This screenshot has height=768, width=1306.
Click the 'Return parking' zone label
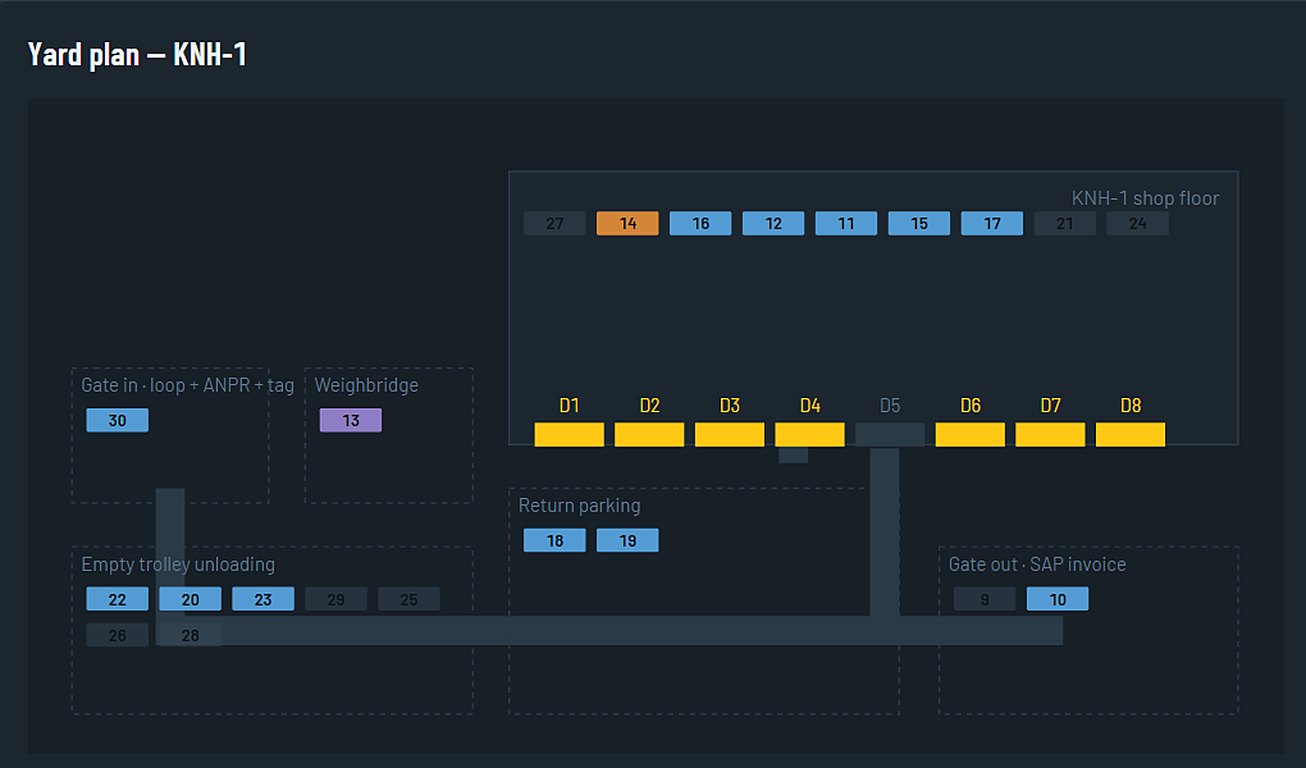coord(579,505)
